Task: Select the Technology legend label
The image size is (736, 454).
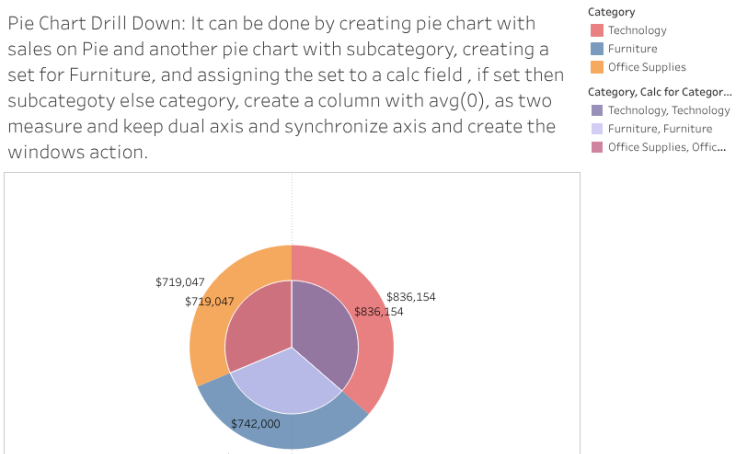Action: coord(637,30)
